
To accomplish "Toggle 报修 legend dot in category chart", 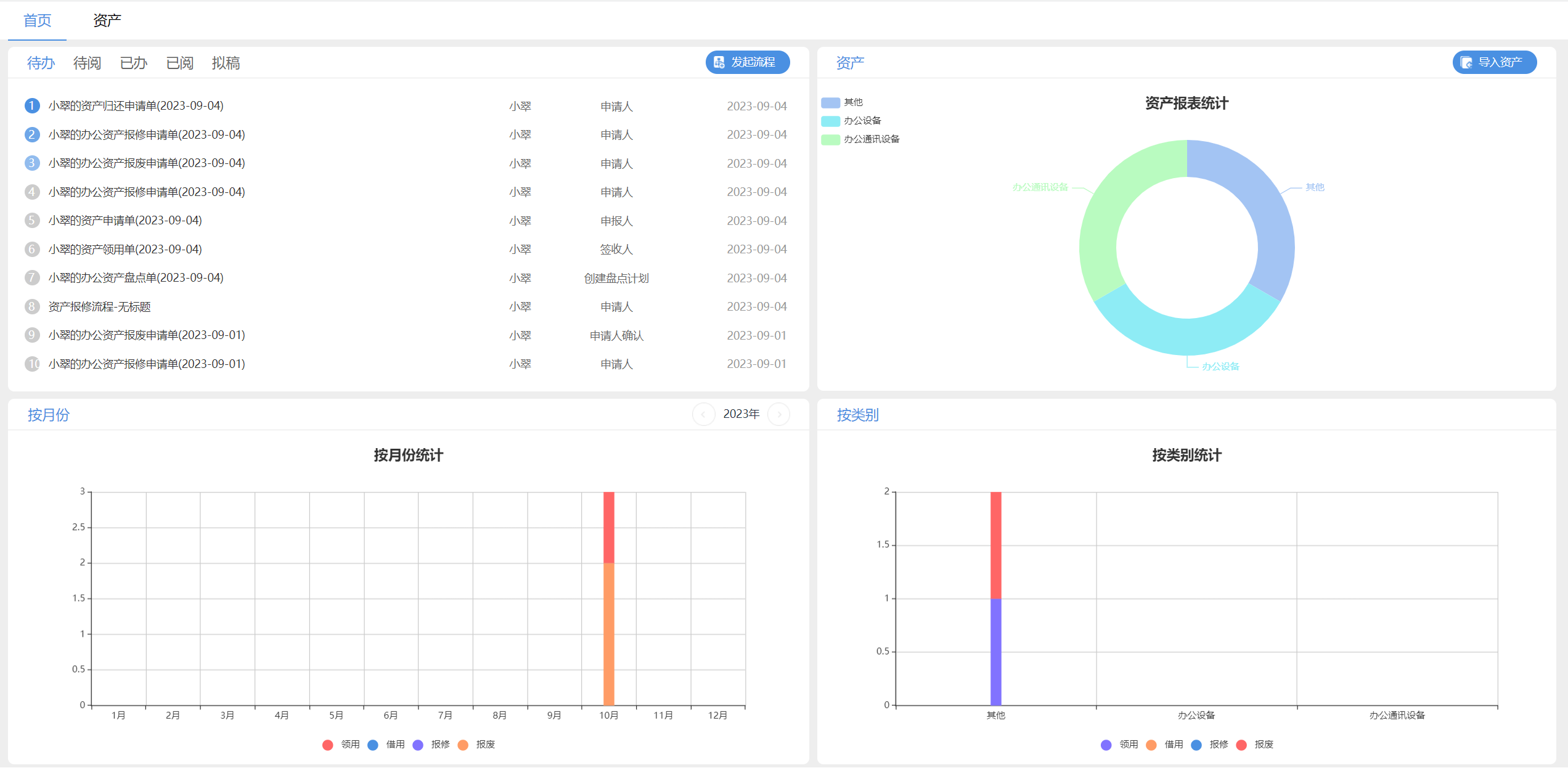I will click(1196, 745).
